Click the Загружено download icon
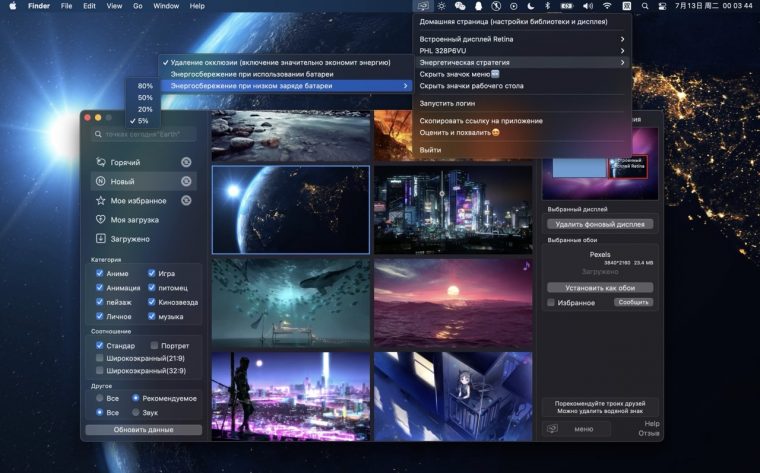Image resolution: width=760 pixels, height=473 pixels. click(101, 239)
